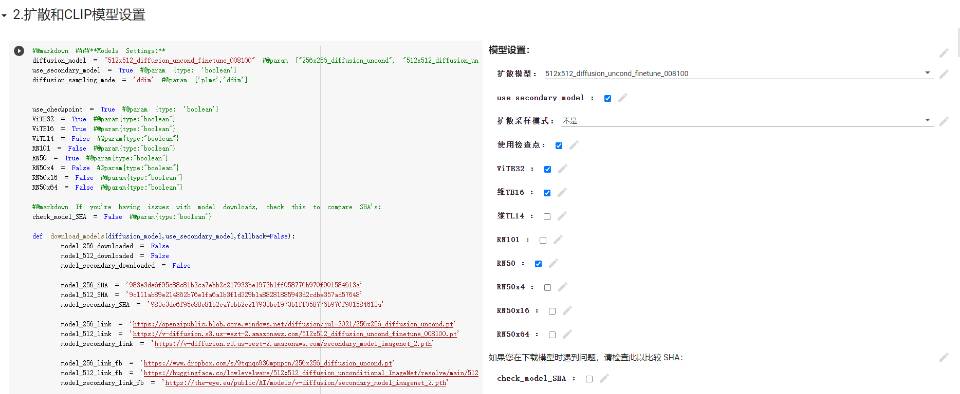Toggle the RN50x4 checkbox

pyautogui.click(x=547, y=287)
